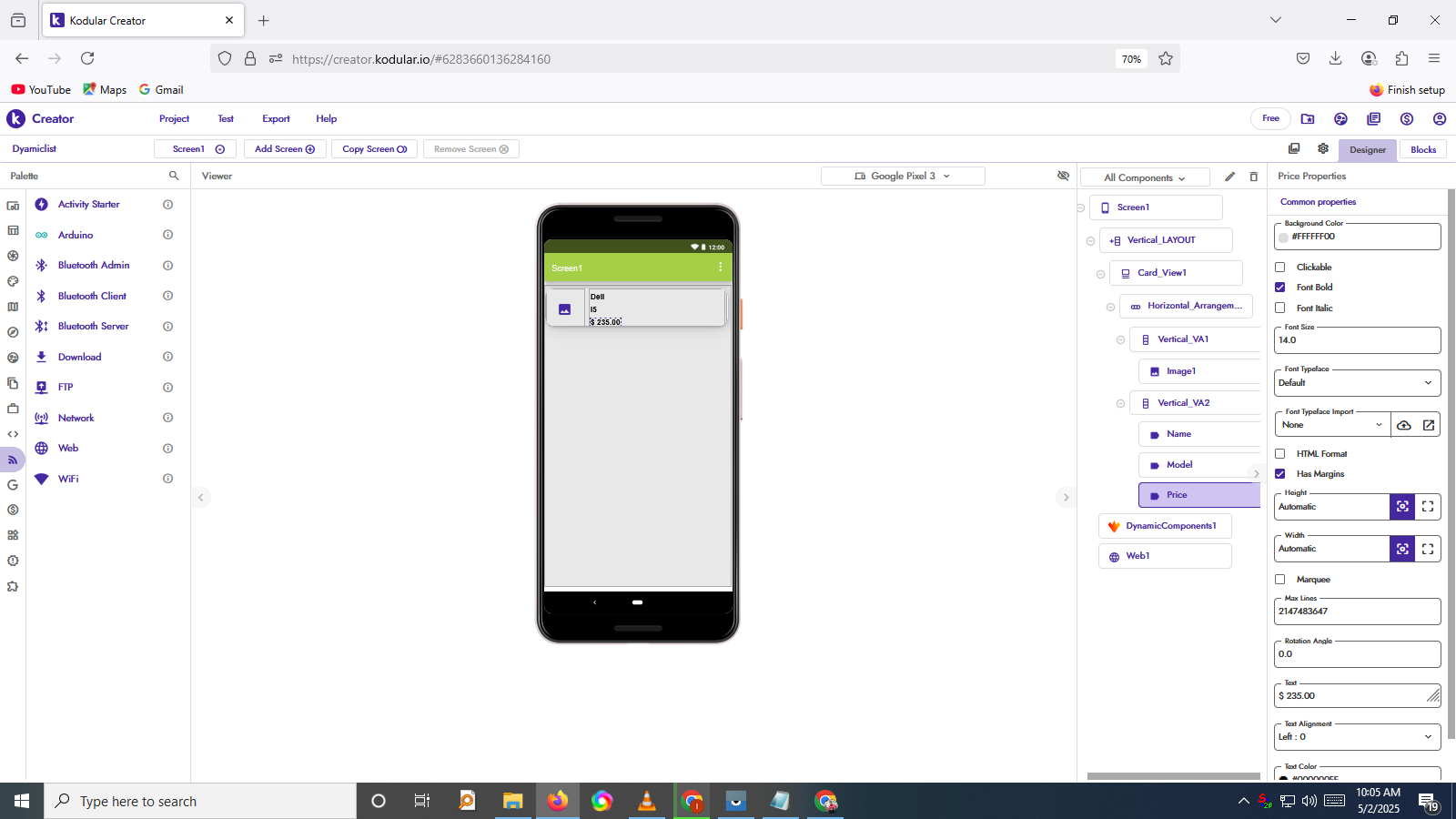Click the Add Screen button
Image resolution: width=1456 pixels, height=819 pixels.
[x=284, y=149]
